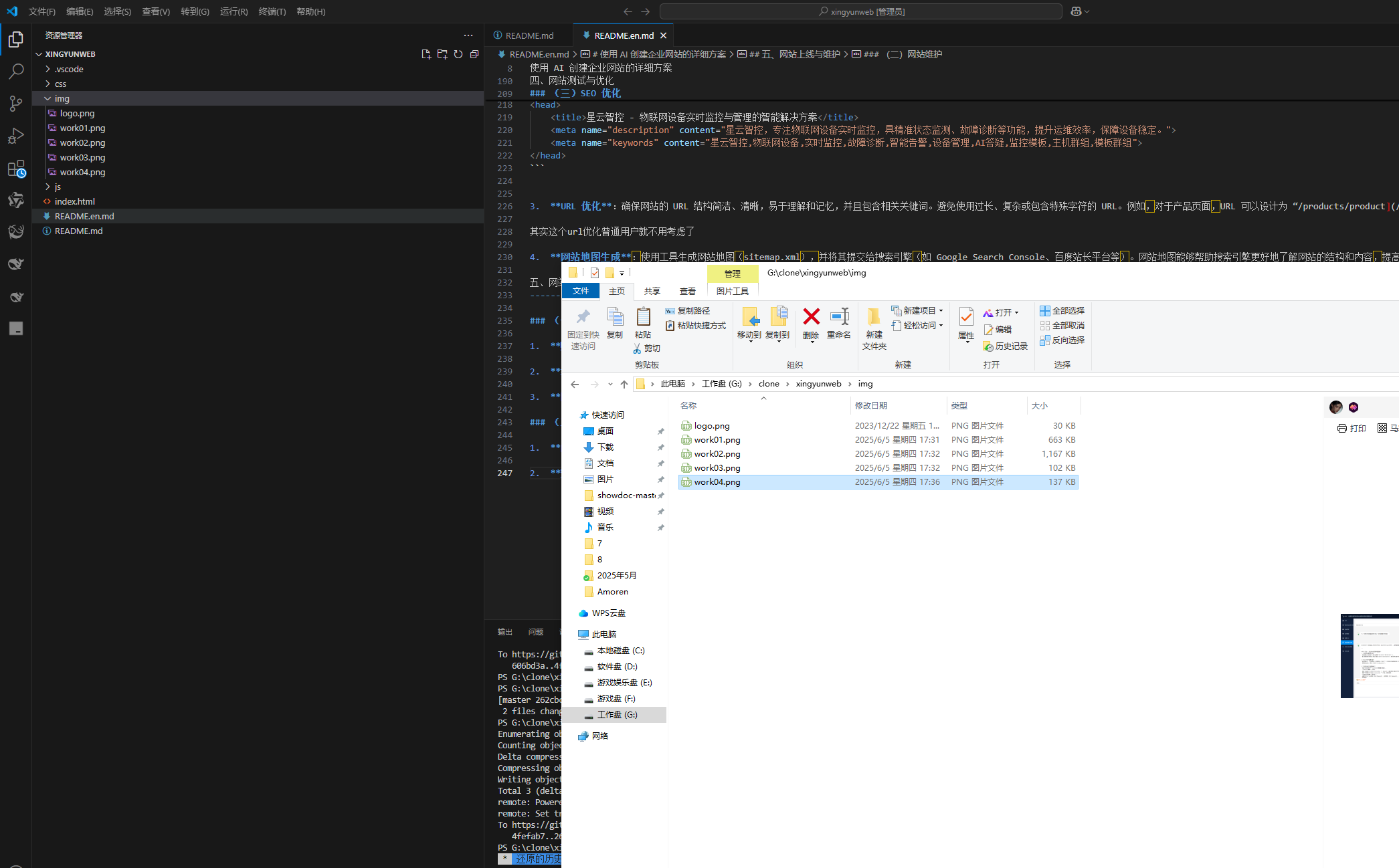Sort by the Date Modified column header

(x=899, y=406)
